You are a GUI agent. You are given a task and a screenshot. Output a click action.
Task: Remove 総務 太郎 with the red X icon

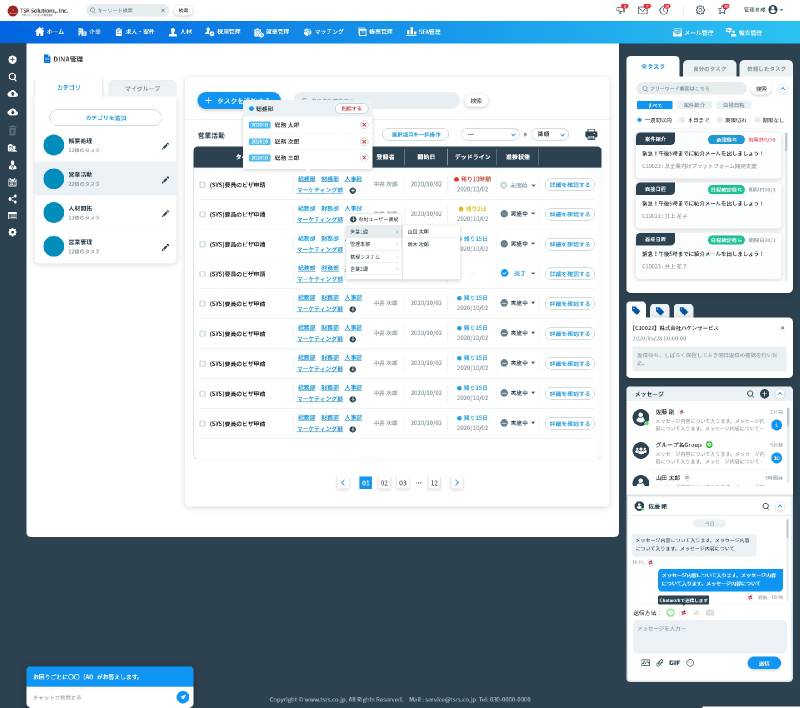[x=363, y=126]
